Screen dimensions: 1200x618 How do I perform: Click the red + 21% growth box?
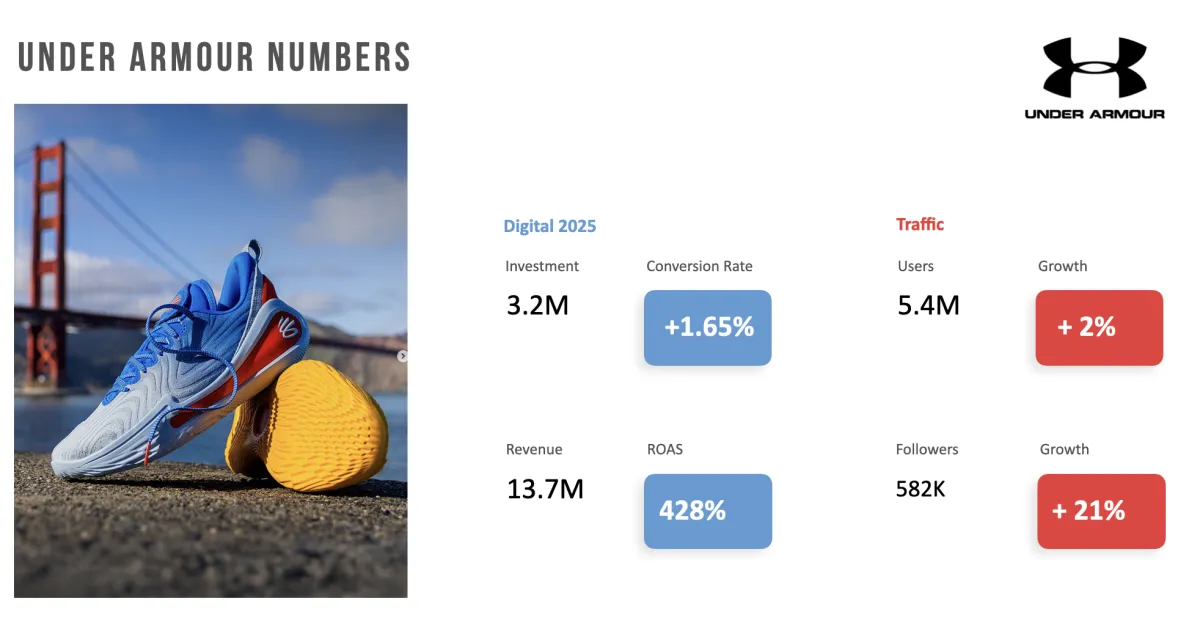pyautogui.click(x=1101, y=511)
